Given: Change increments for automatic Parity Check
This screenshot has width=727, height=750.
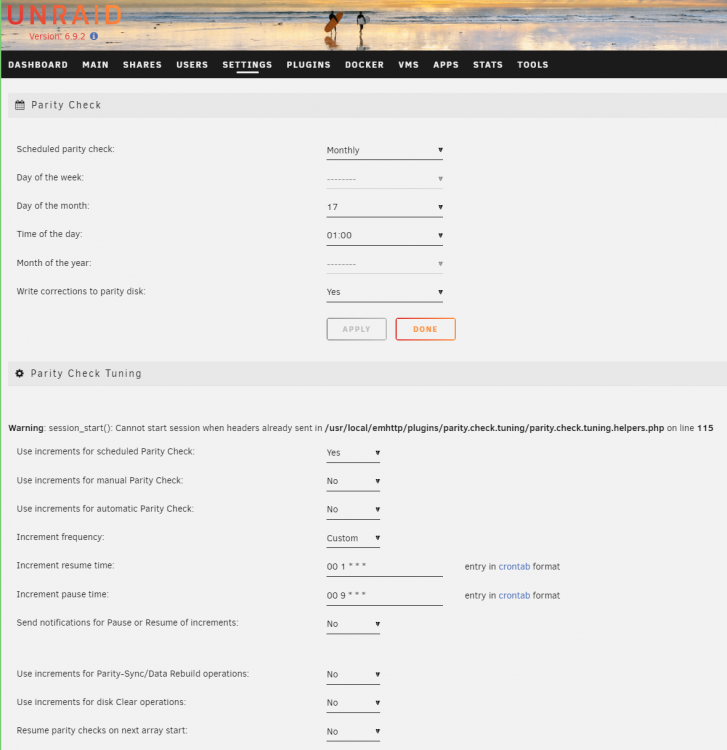Looking at the screenshot, I should pos(353,509).
